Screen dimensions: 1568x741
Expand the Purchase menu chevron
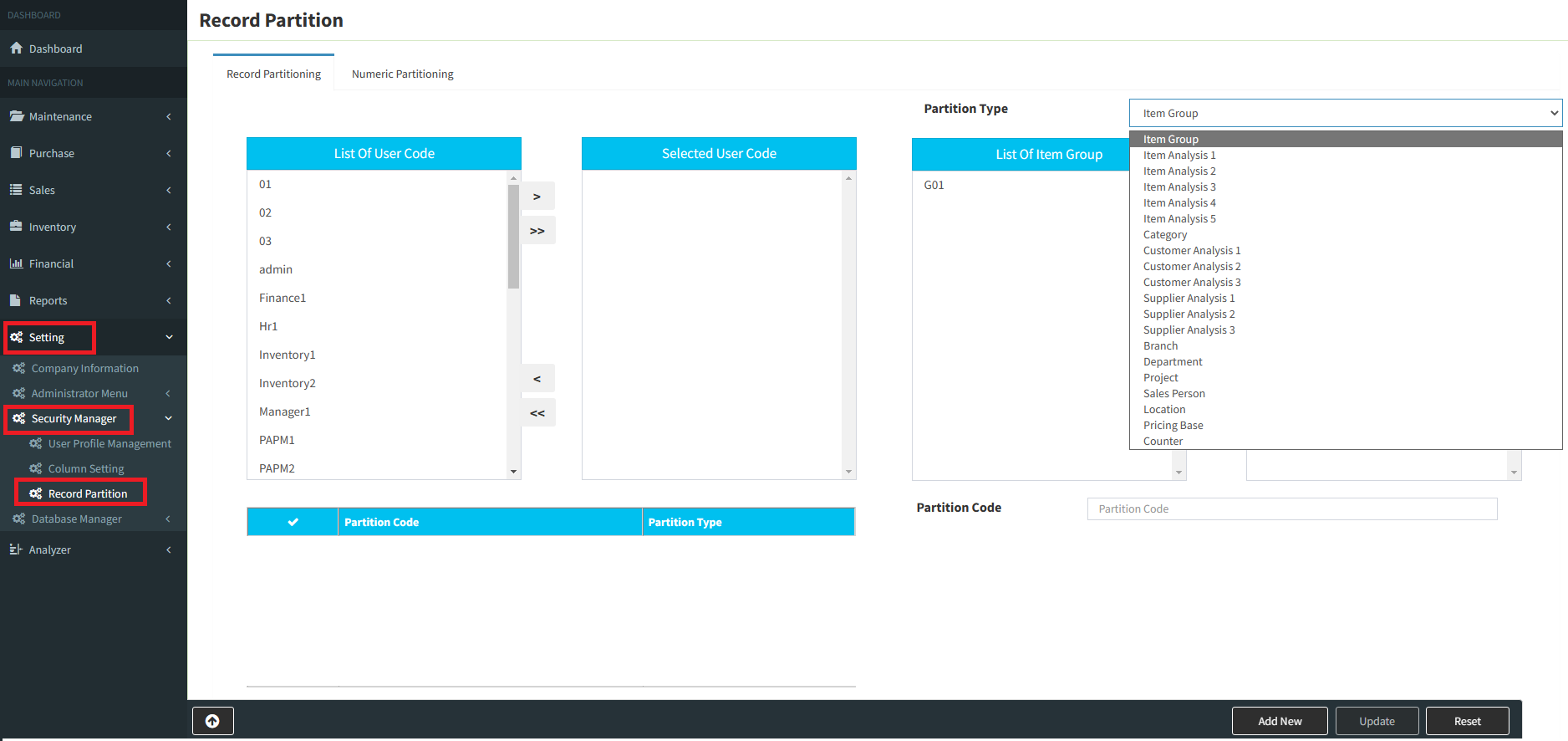pos(169,153)
